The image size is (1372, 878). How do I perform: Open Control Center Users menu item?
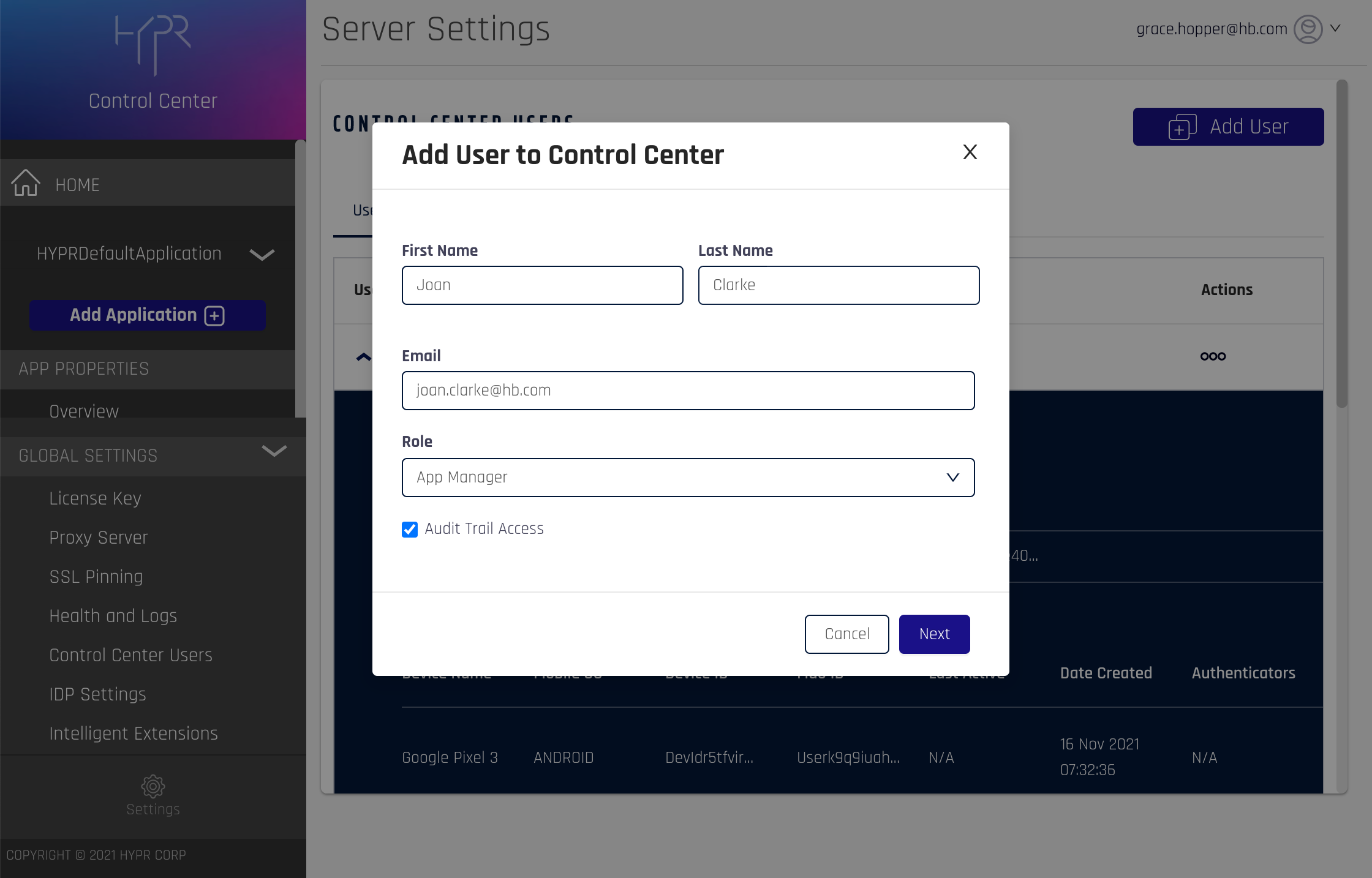click(130, 655)
